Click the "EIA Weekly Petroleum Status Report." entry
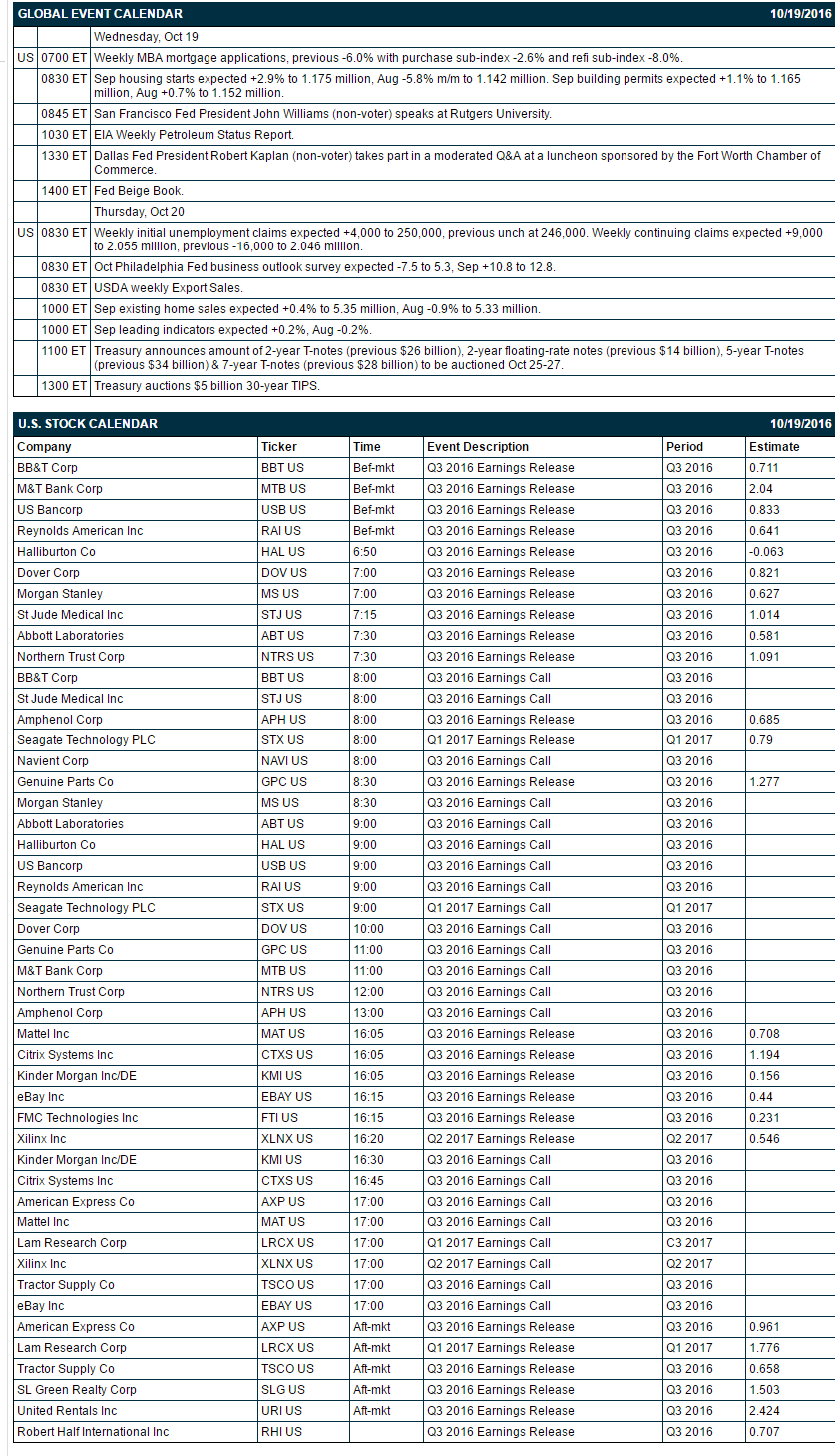Screen dimensions: 835x1456 194,135
